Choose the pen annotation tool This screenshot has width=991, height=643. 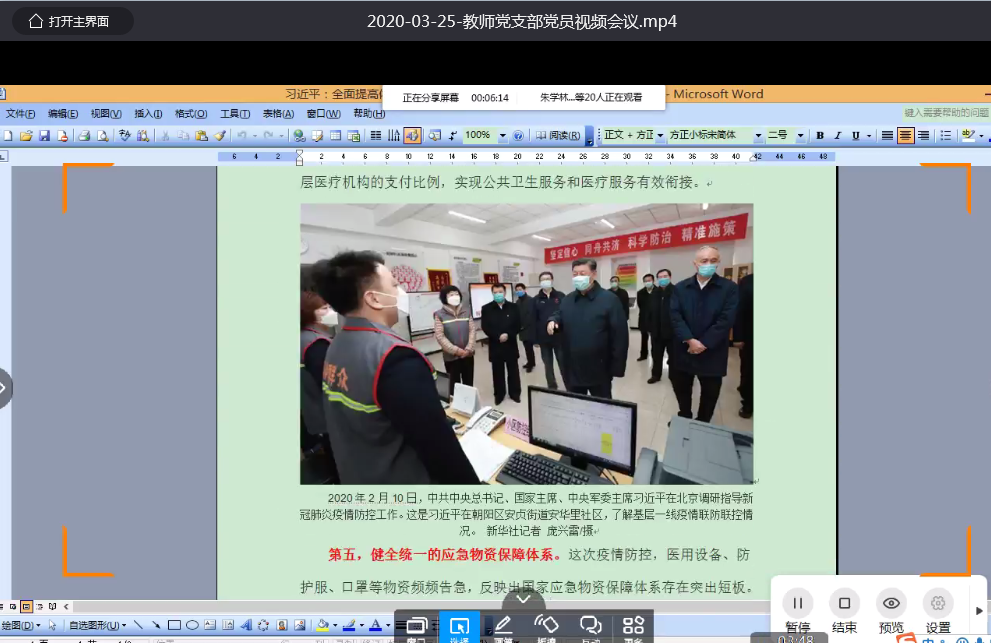point(503,627)
